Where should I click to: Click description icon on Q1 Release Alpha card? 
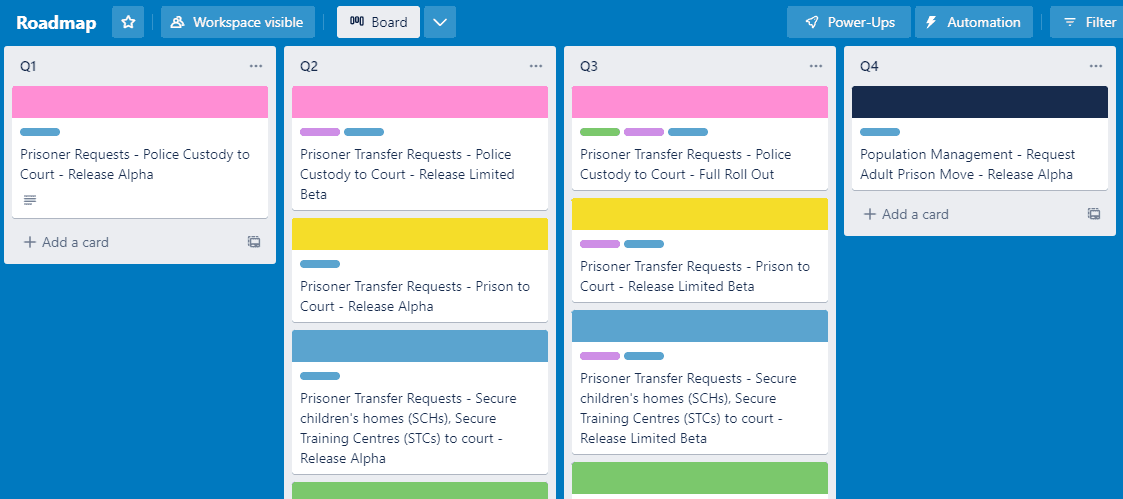pos(30,200)
